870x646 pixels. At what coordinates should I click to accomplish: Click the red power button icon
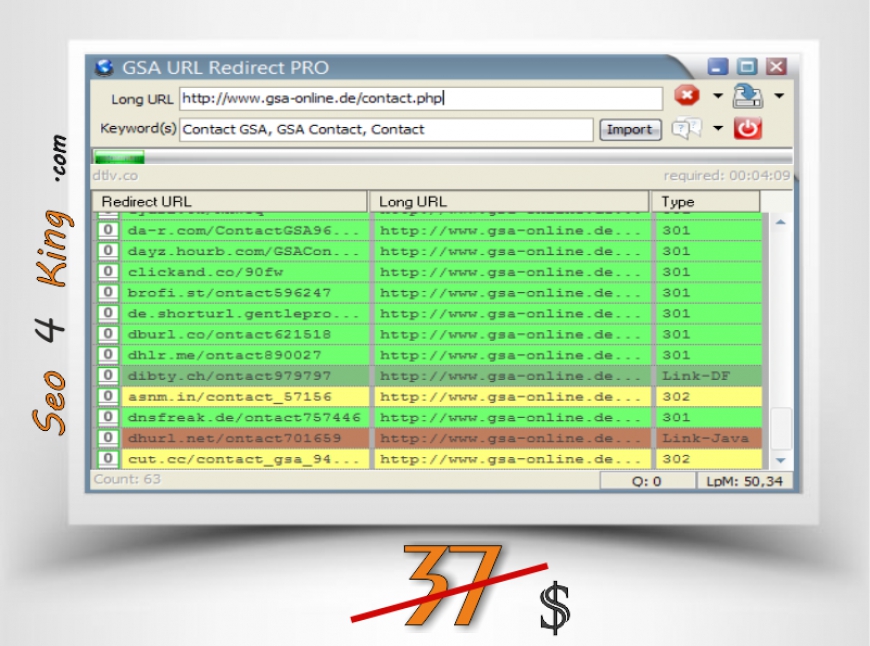747,129
